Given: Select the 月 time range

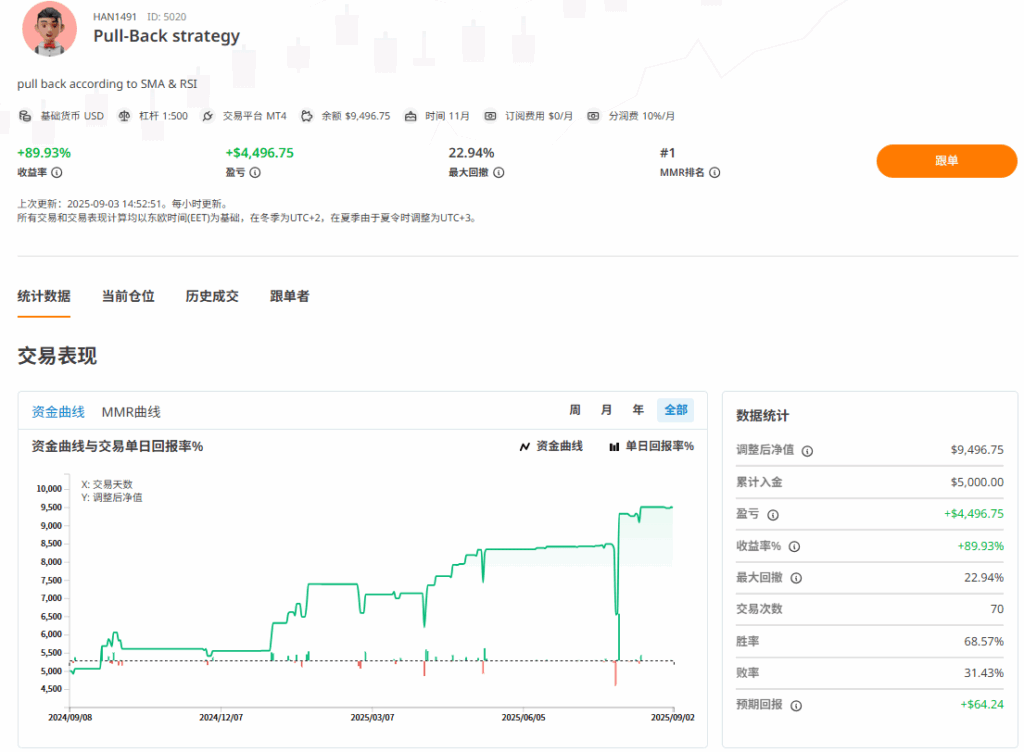Looking at the screenshot, I should tap(606, 410).
